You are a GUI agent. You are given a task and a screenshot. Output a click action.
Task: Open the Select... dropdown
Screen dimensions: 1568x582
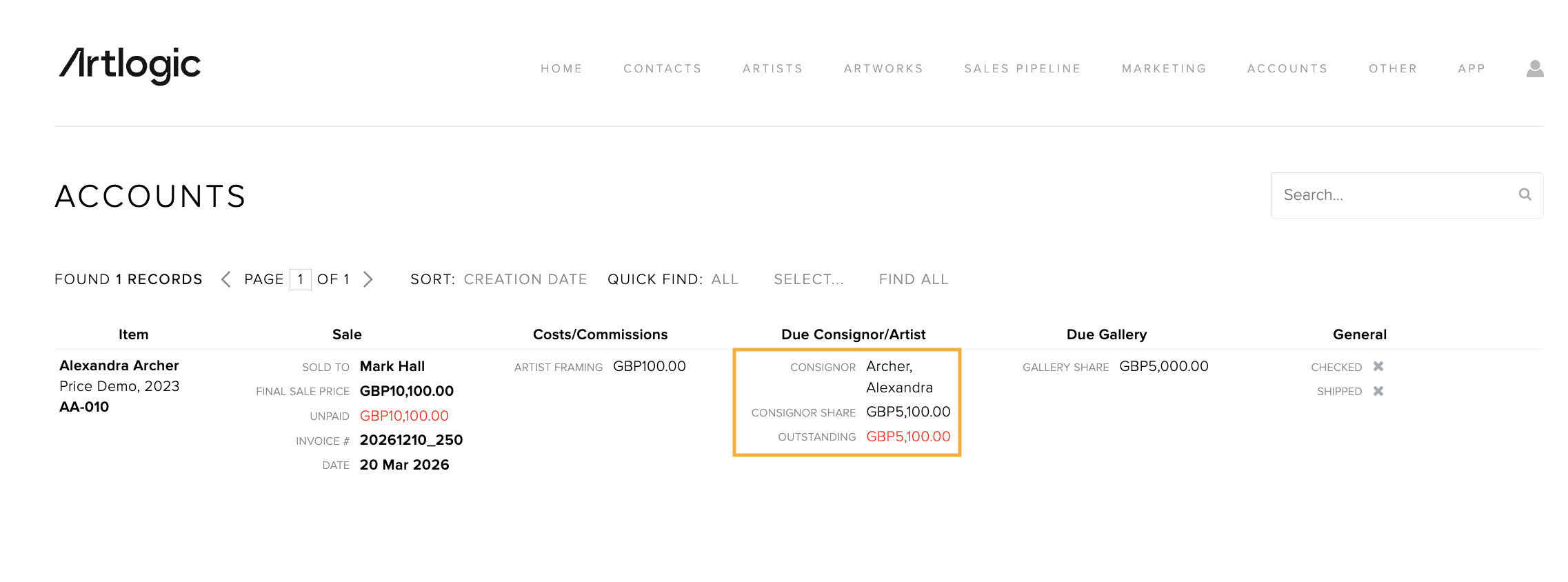tap(808, 279)
